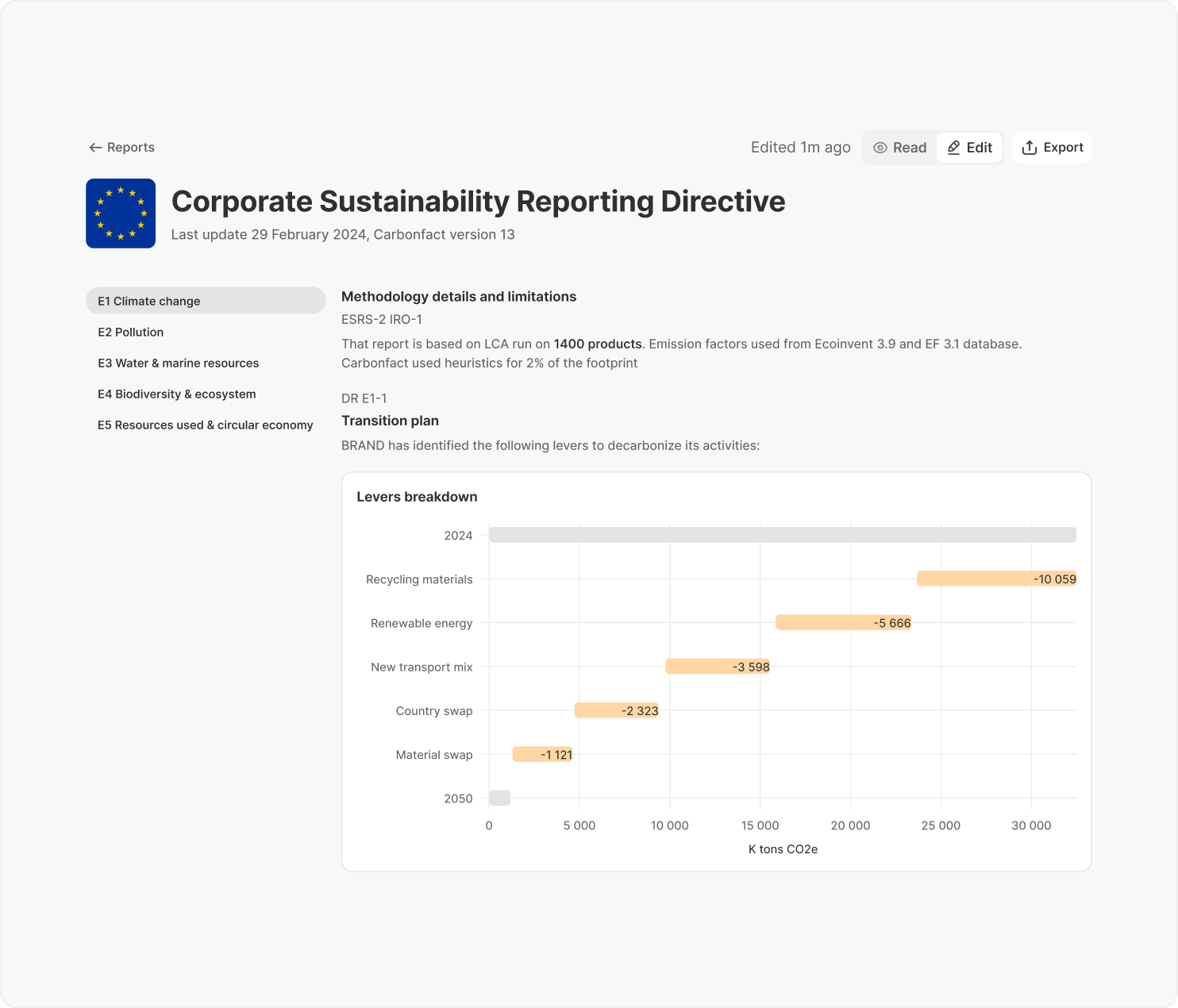Image resolution: width=1178 pixels, height=1008 pixels.
Task: Click the Recycling materials -10 059 bar
Action: coord(997,579)
